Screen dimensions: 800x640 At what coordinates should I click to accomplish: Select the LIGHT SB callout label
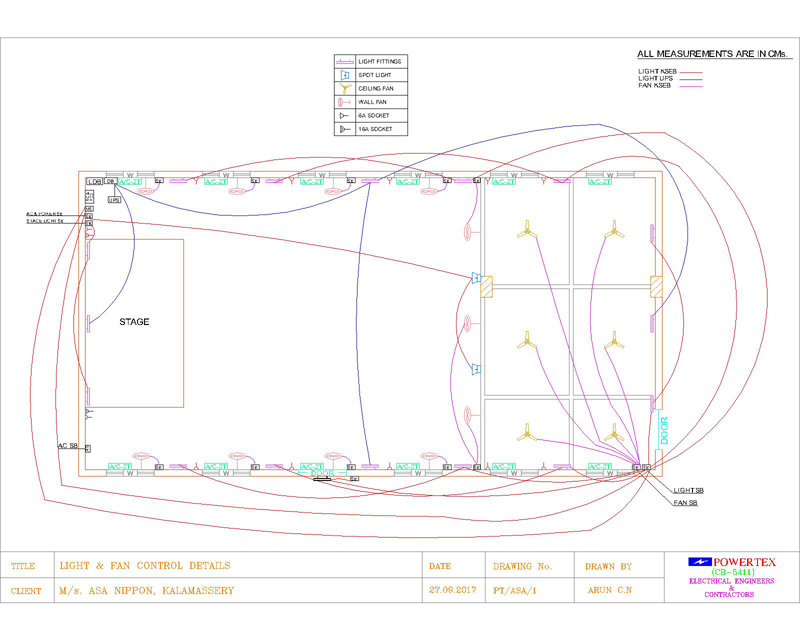coord(687,491)
